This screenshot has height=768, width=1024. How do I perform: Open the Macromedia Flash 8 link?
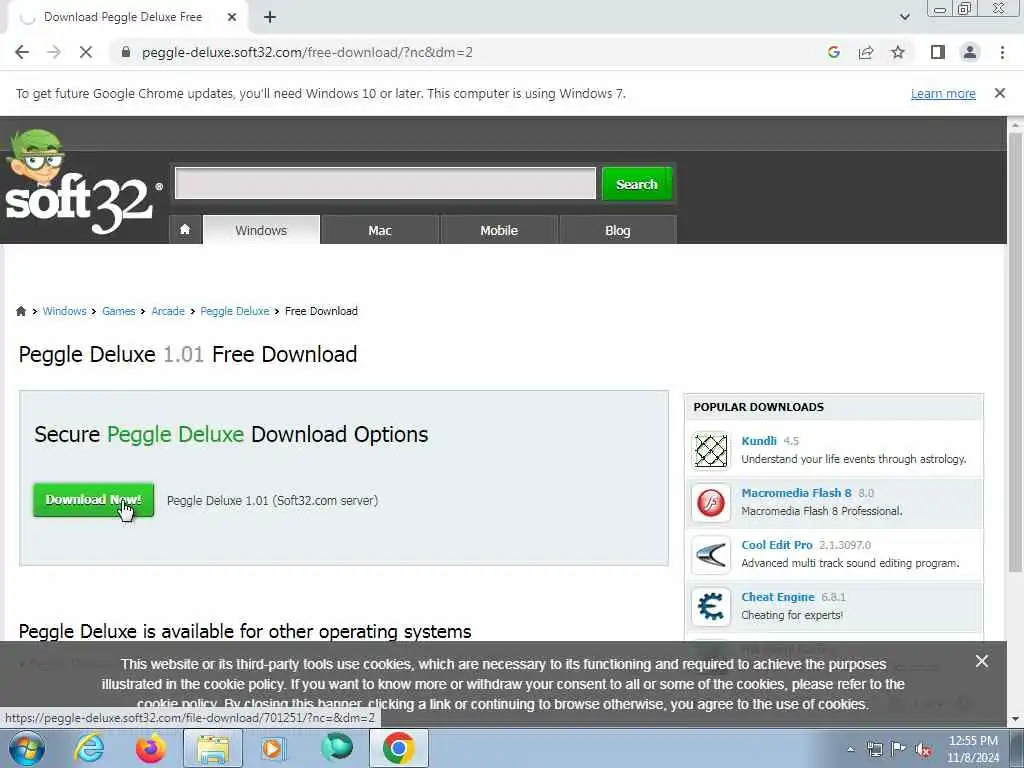[796, 493]
